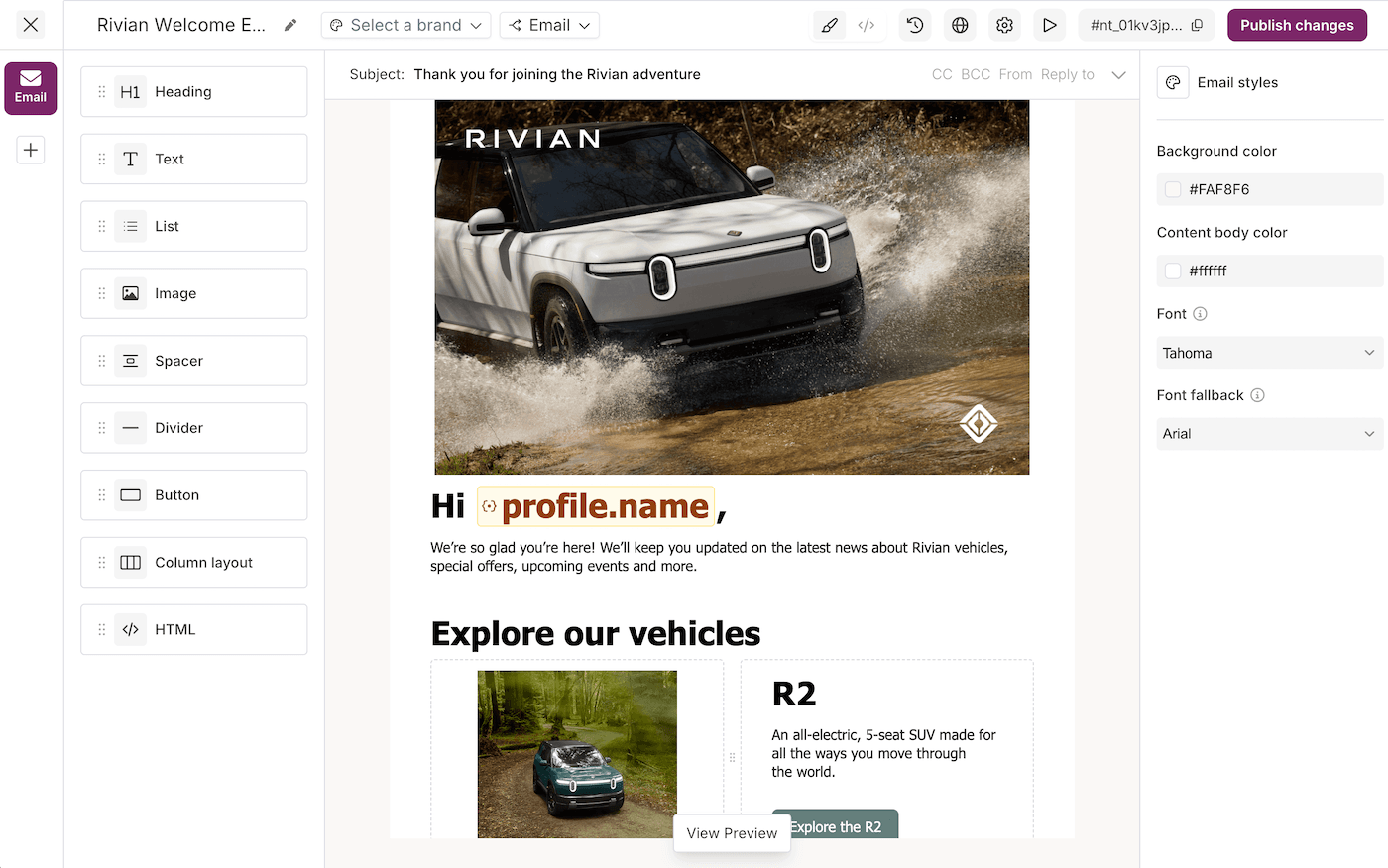Click the drag handle beside Column layout

101,562
